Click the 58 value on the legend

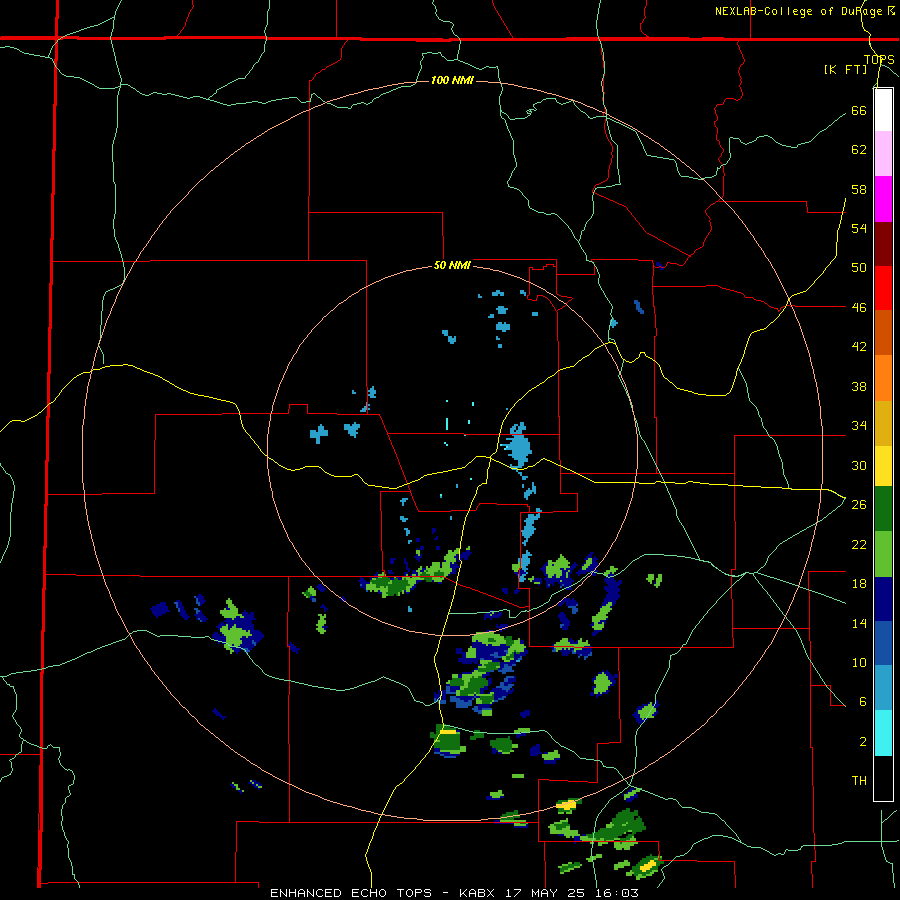pyautogui.click(x=859, y=189)
